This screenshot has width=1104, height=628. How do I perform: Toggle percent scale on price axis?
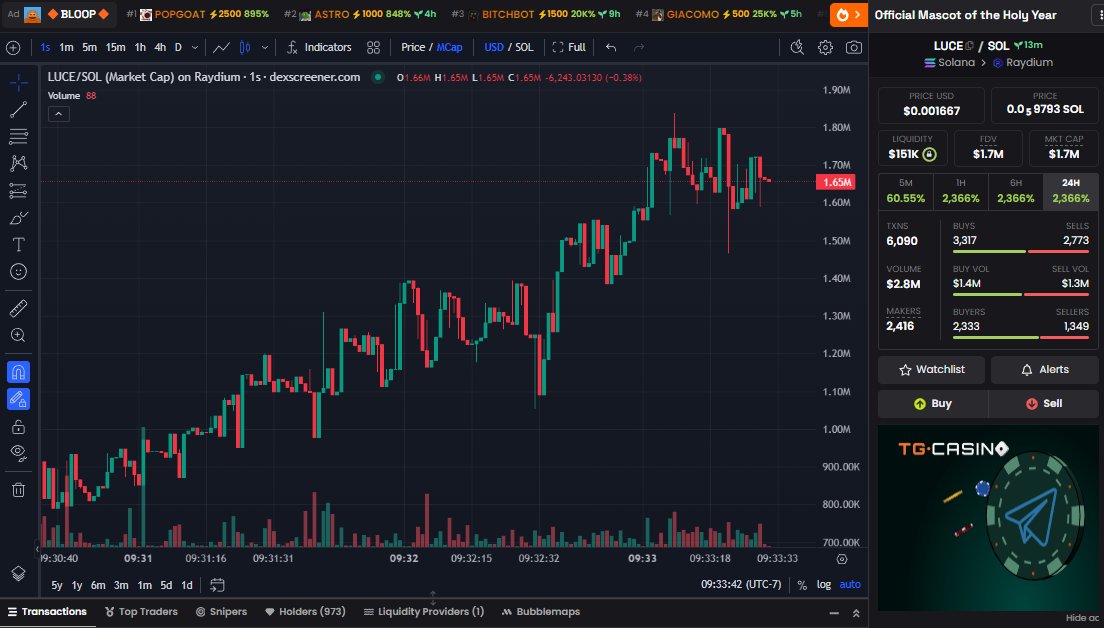801,584
